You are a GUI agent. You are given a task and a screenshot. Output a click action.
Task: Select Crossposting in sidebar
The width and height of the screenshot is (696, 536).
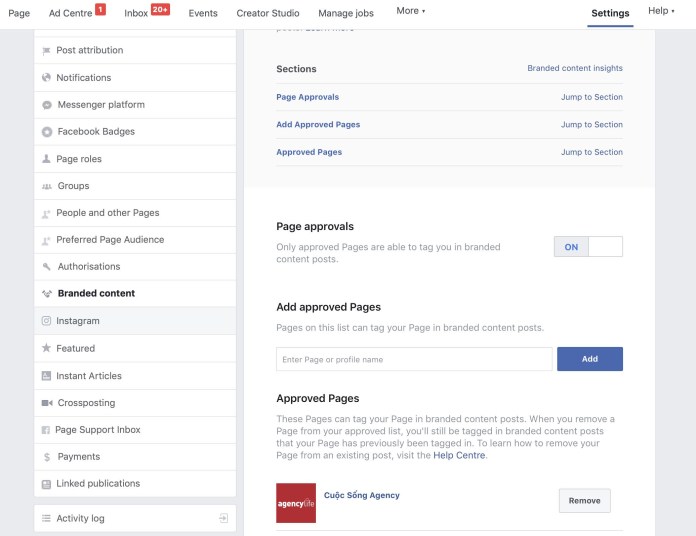coord(135,403)
